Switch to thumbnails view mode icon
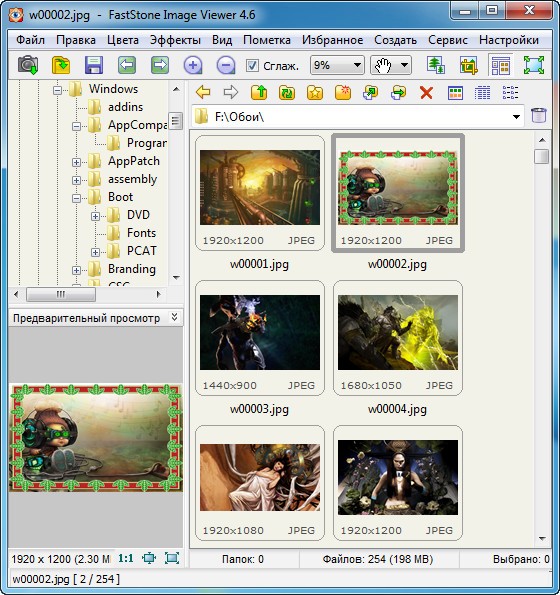The height and width of the screenshot is (595, 560). [x=455, y=92]
